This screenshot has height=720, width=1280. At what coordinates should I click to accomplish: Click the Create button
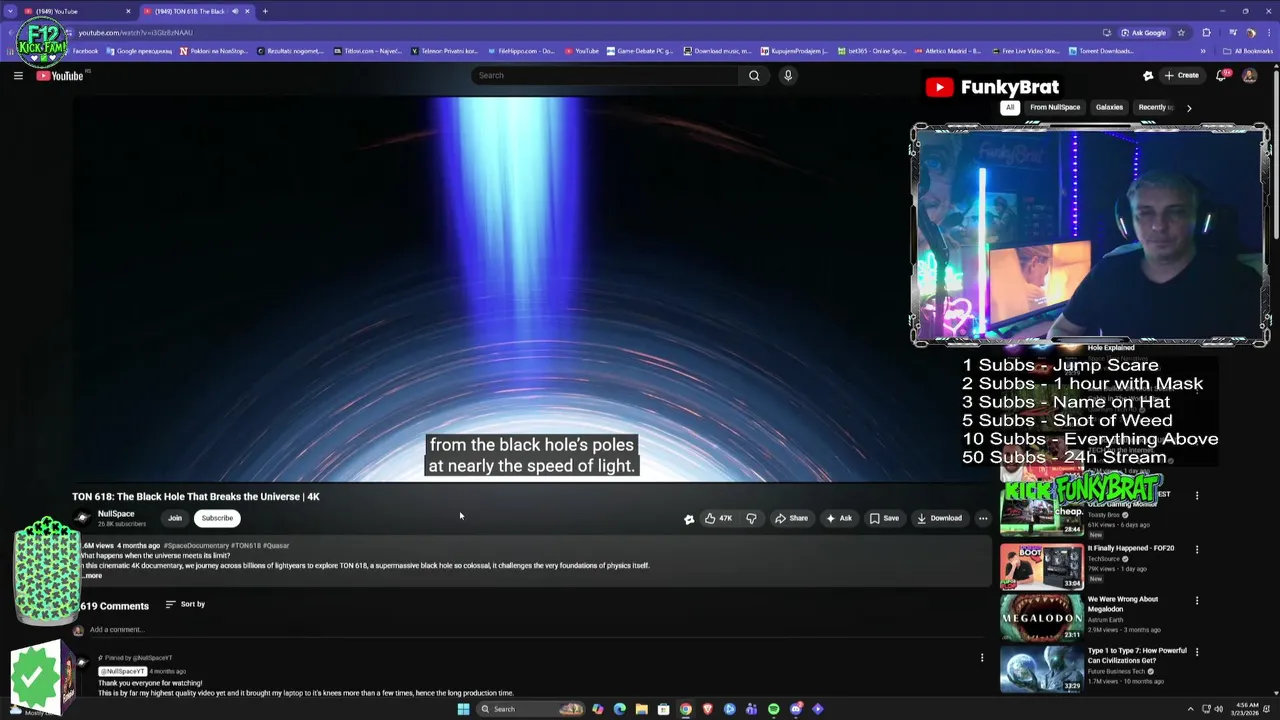pos(1181,75)
